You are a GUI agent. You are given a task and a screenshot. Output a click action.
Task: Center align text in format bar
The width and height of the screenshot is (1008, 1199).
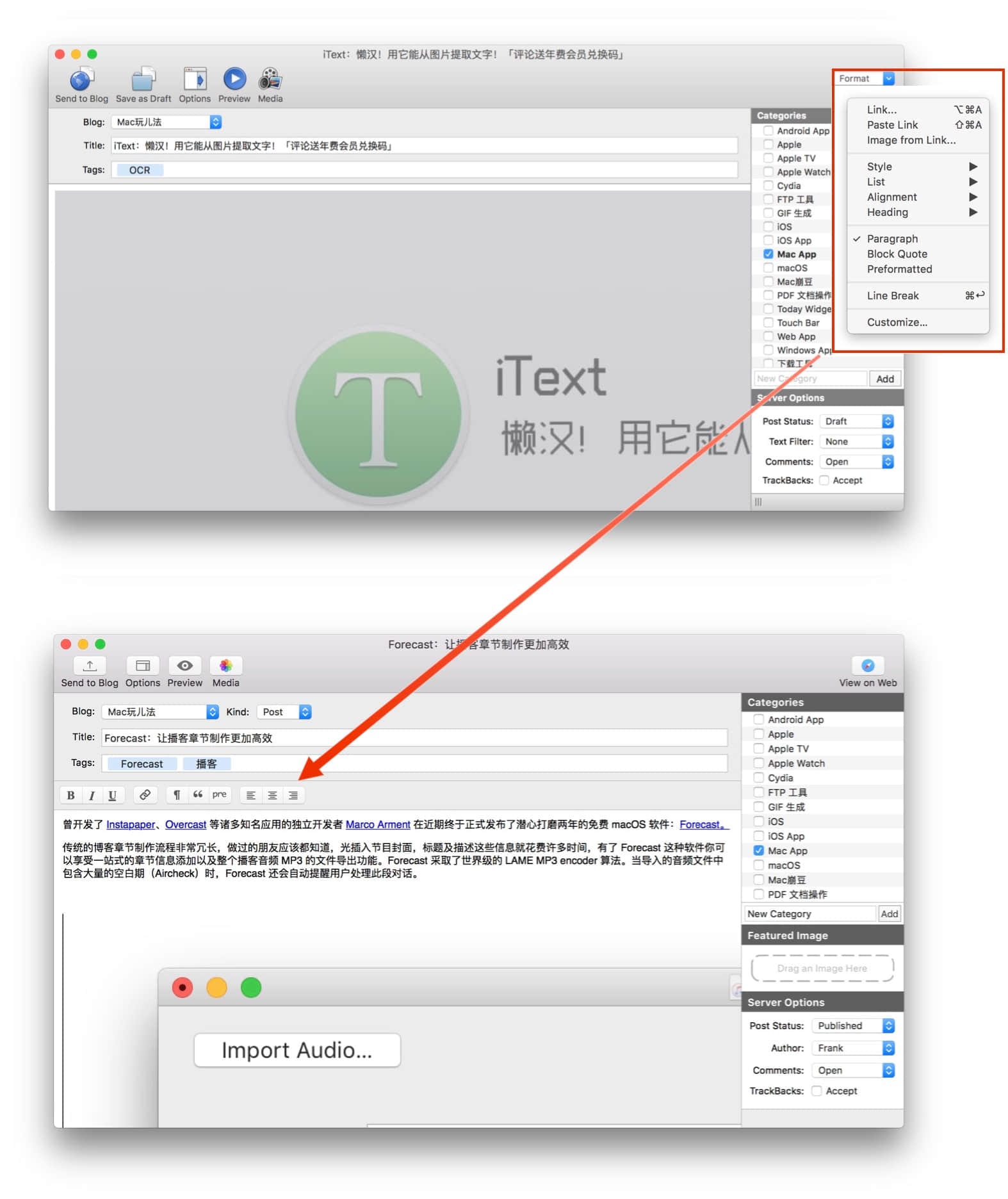[x=272, y=795]
